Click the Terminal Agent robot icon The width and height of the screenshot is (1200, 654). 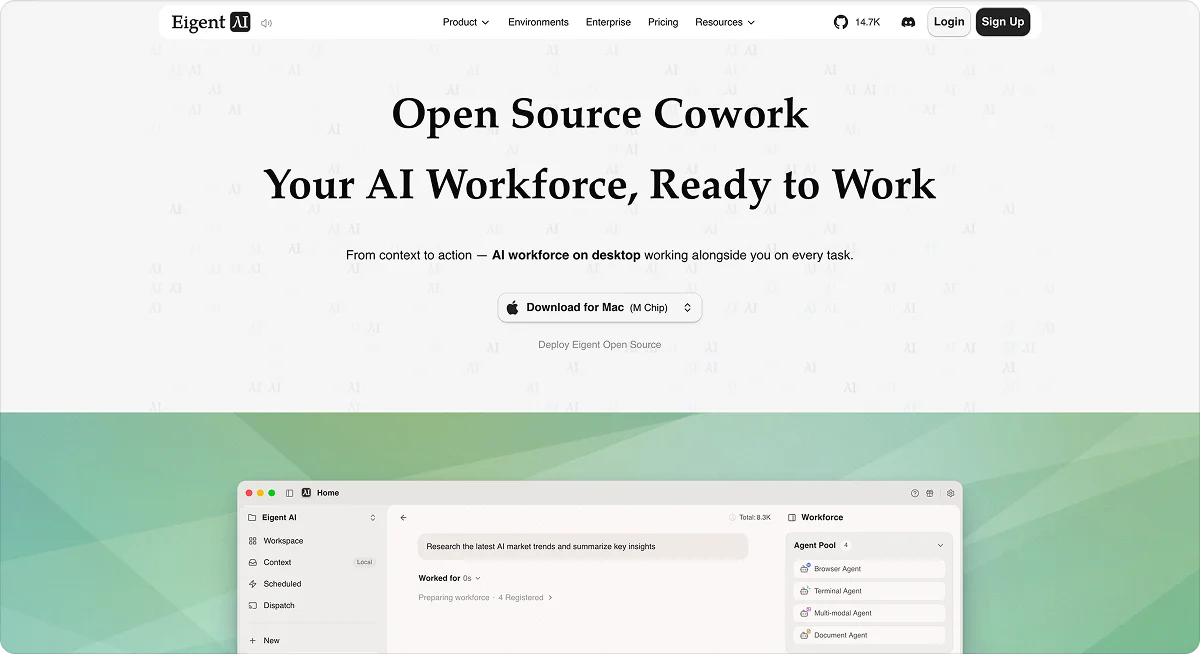coord(805,591)
